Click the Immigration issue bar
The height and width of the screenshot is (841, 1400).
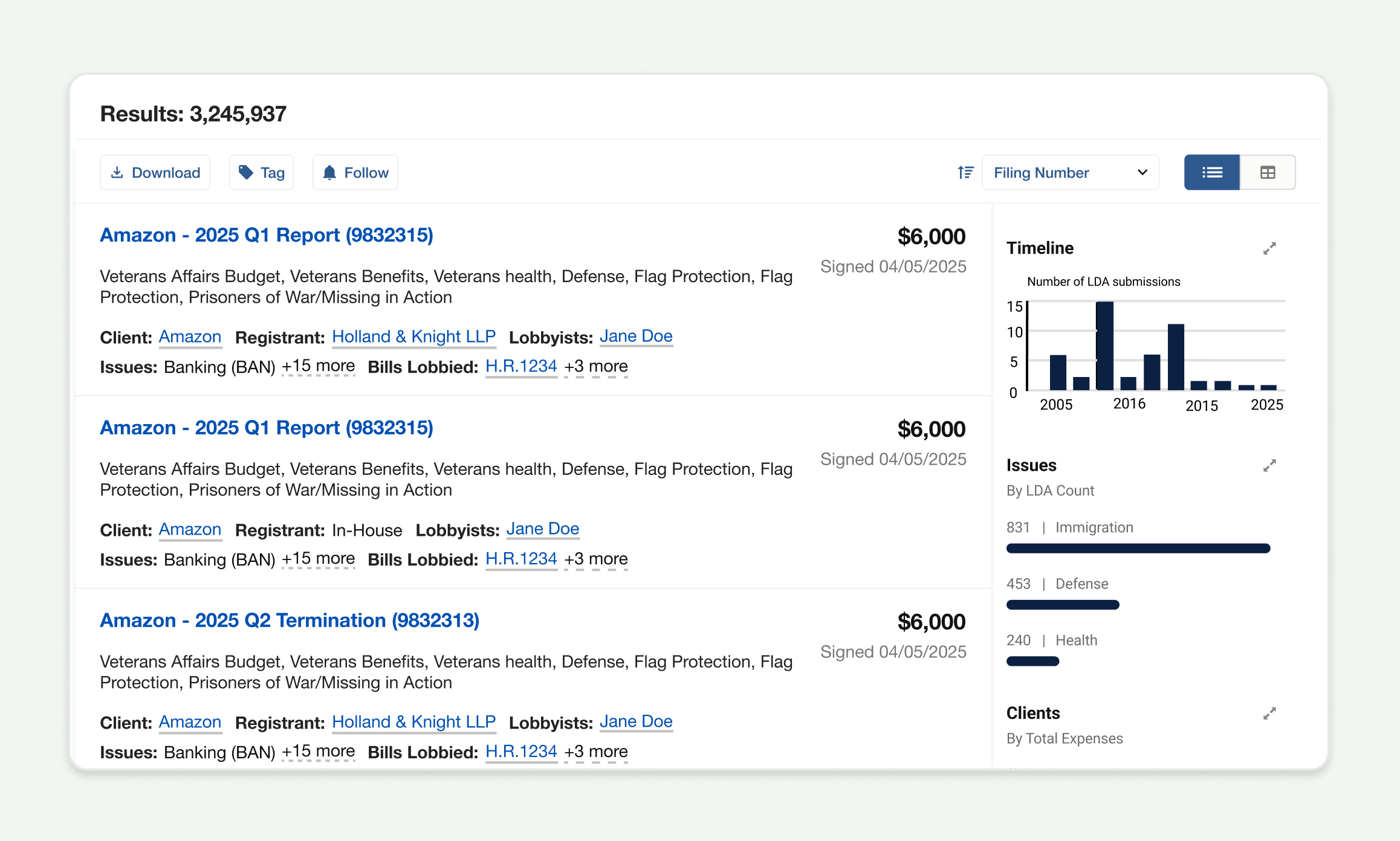pos(1138,549)
